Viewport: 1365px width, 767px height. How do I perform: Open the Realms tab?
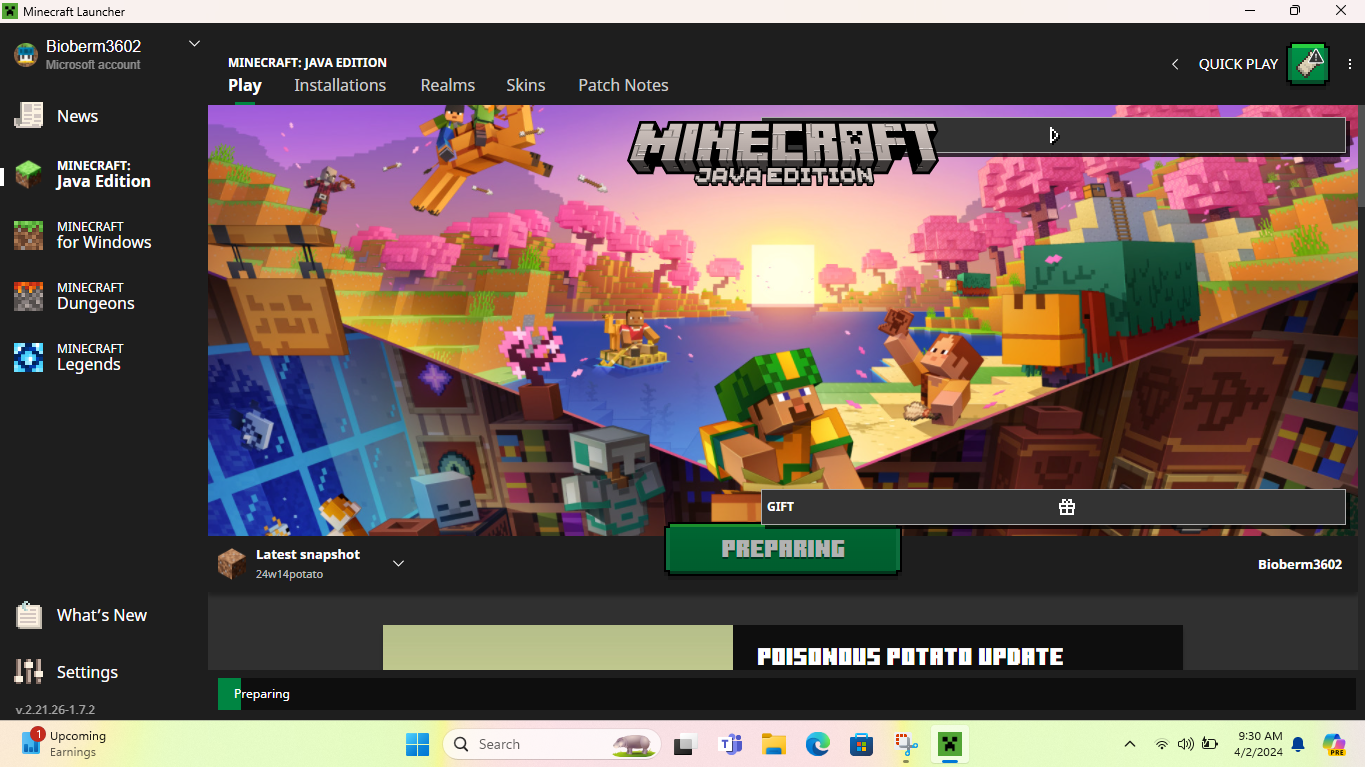point(447,86)
